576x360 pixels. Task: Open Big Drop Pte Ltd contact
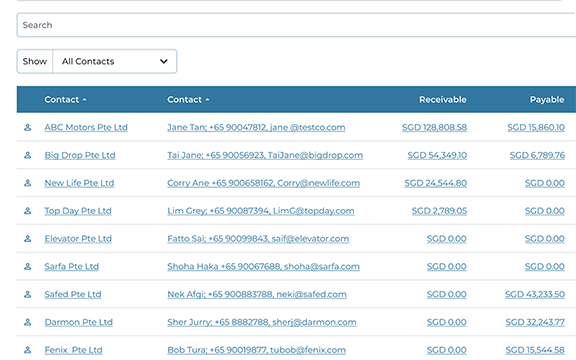[80, 155]
